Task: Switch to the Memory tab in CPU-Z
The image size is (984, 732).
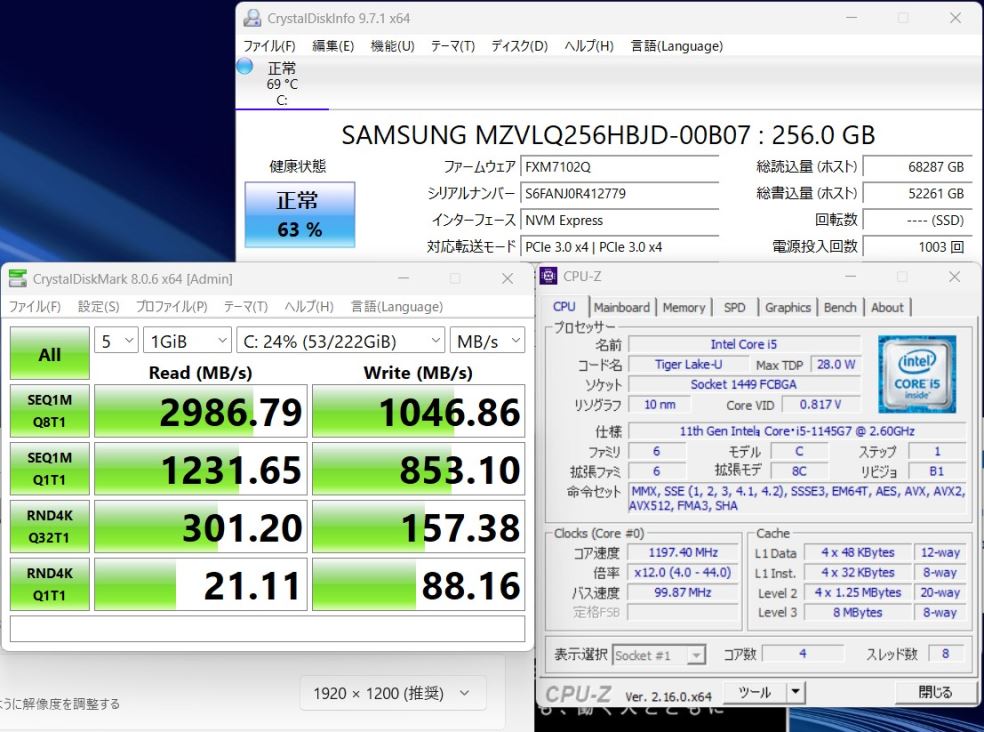Action: pos(683,307)
